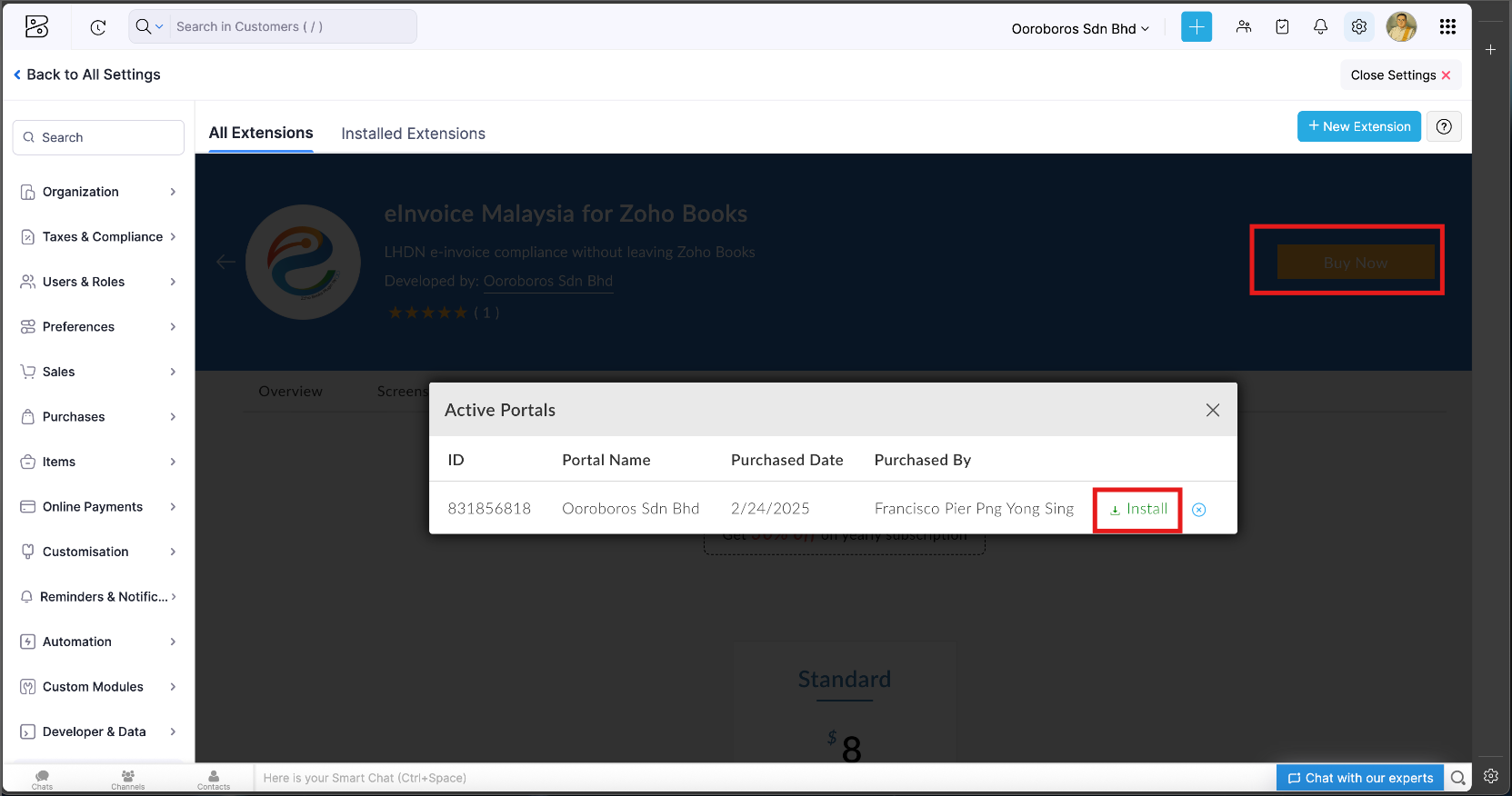Click the New Extension button
This screenshot has width=1512, height=796.
(x=1359, y=126)
